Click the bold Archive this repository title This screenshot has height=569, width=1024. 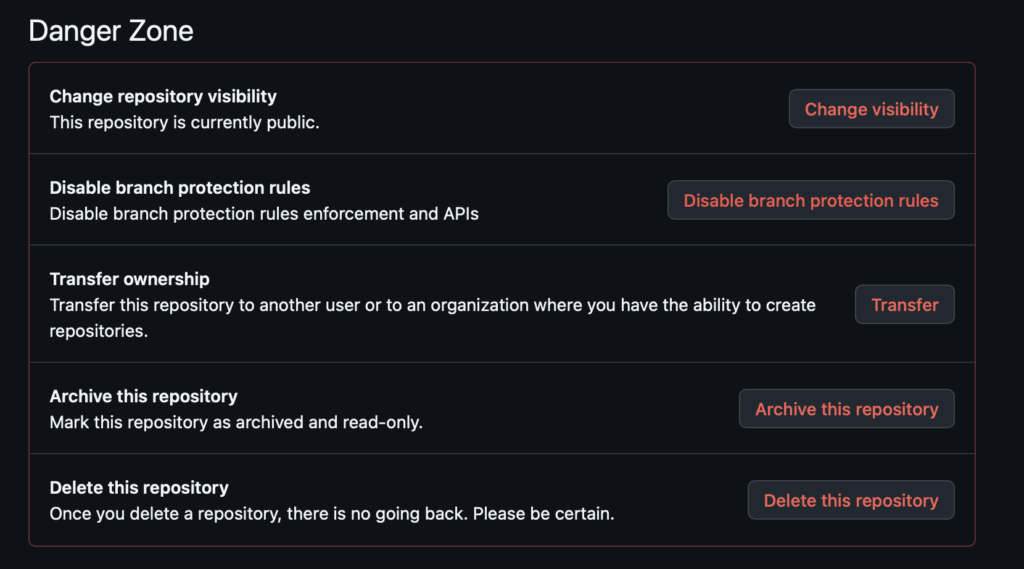[x=144, y=397]
